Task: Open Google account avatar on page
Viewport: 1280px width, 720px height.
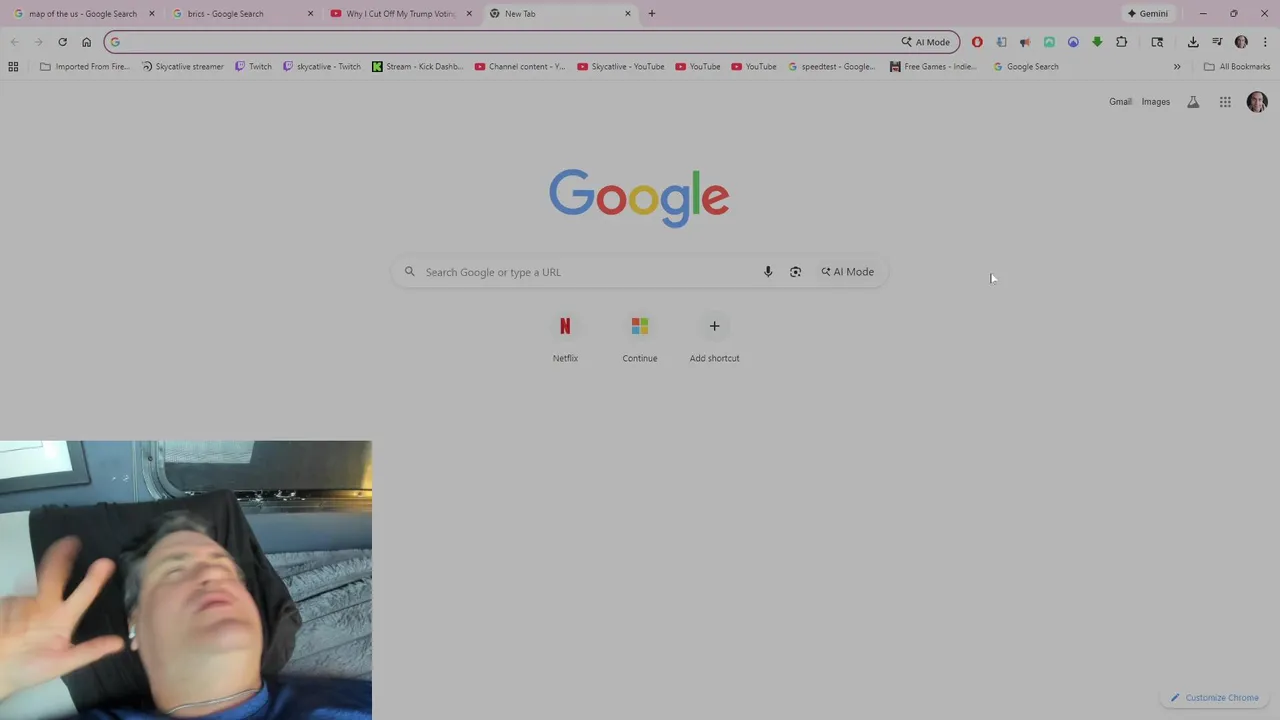Action: coord(1257,102)
